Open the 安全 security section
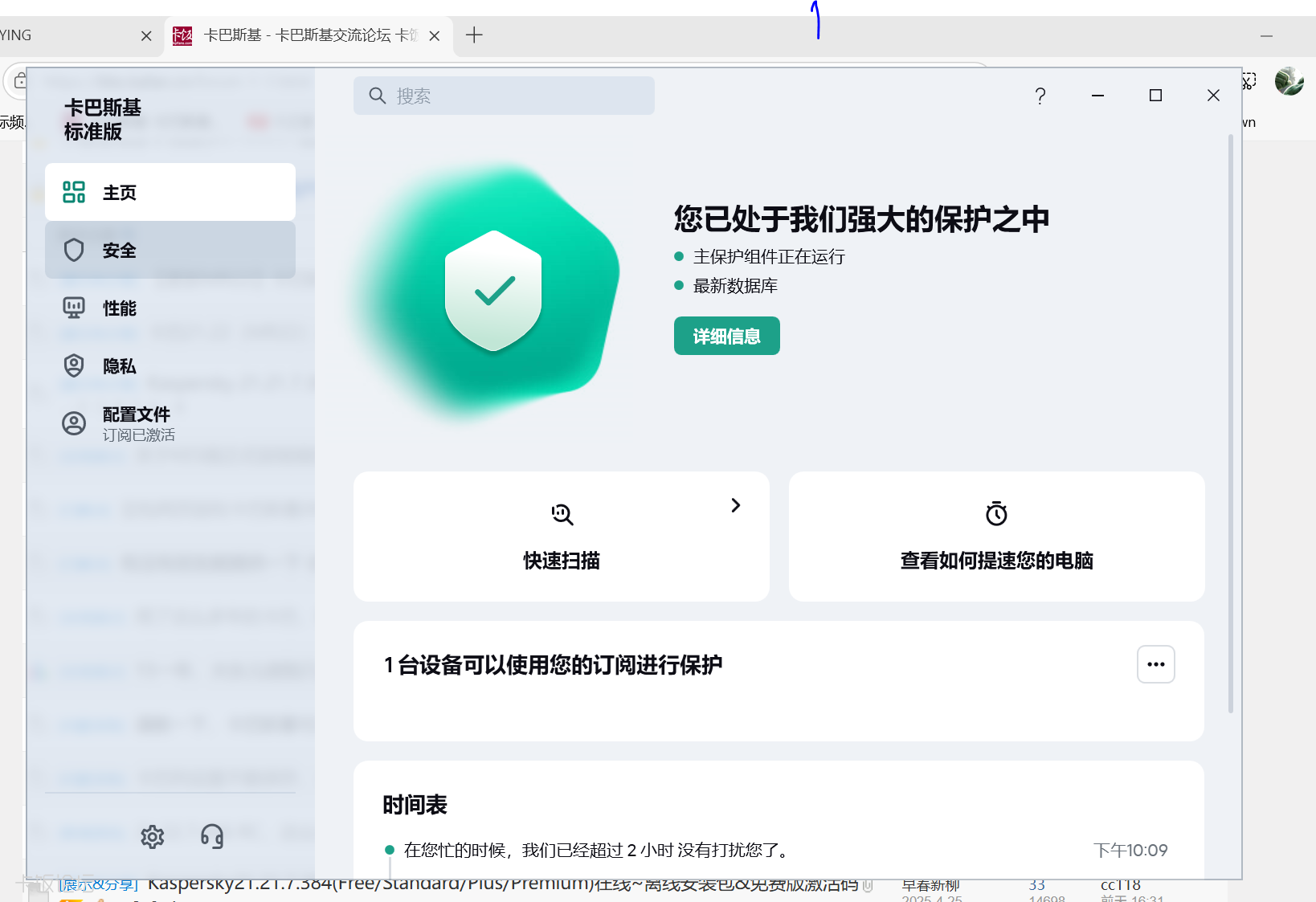The width and height of the screenshot is (1316, 902). pyautogui.click(x=170, y=250)
